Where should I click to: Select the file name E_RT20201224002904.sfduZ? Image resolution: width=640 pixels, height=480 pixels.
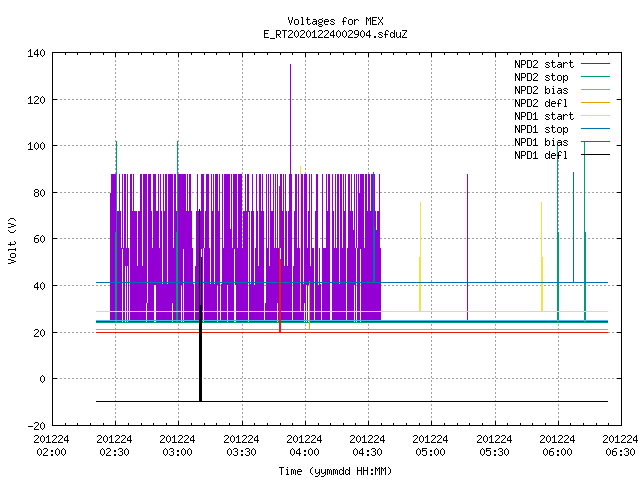(335, 34)
